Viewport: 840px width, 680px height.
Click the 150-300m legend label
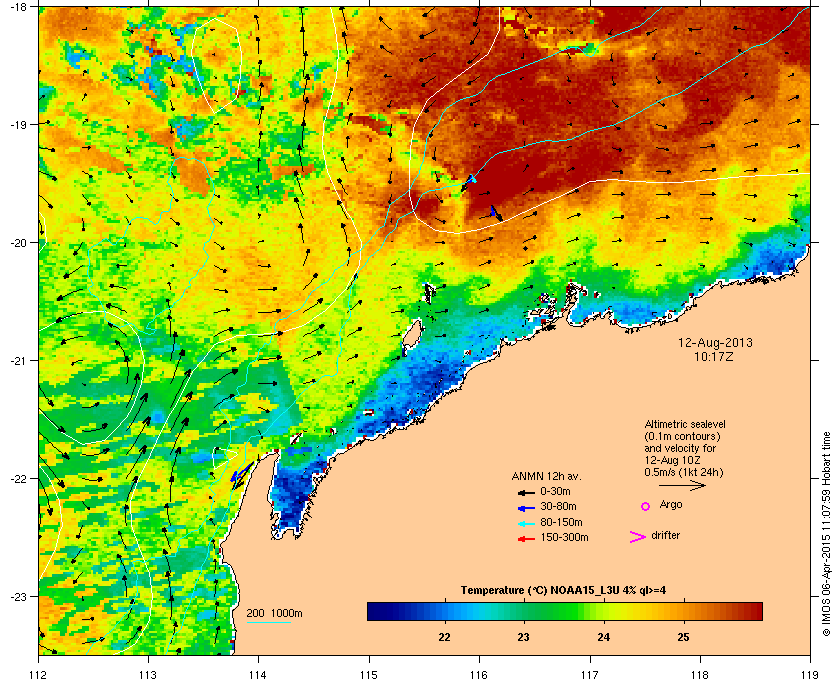564,537
